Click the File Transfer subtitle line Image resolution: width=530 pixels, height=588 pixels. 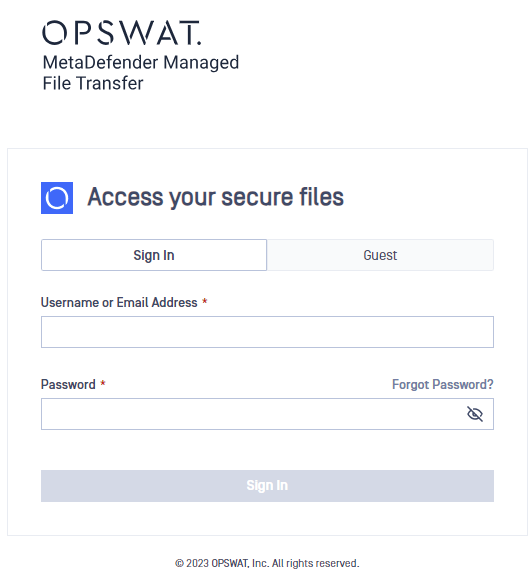tap(93, 83)
